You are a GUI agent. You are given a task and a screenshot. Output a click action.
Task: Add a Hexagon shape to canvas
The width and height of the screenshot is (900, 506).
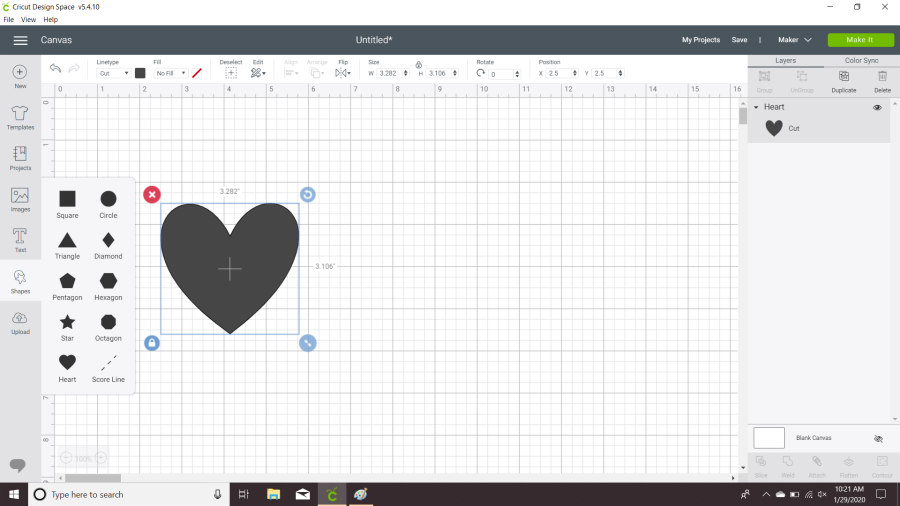tap(108, 281)
